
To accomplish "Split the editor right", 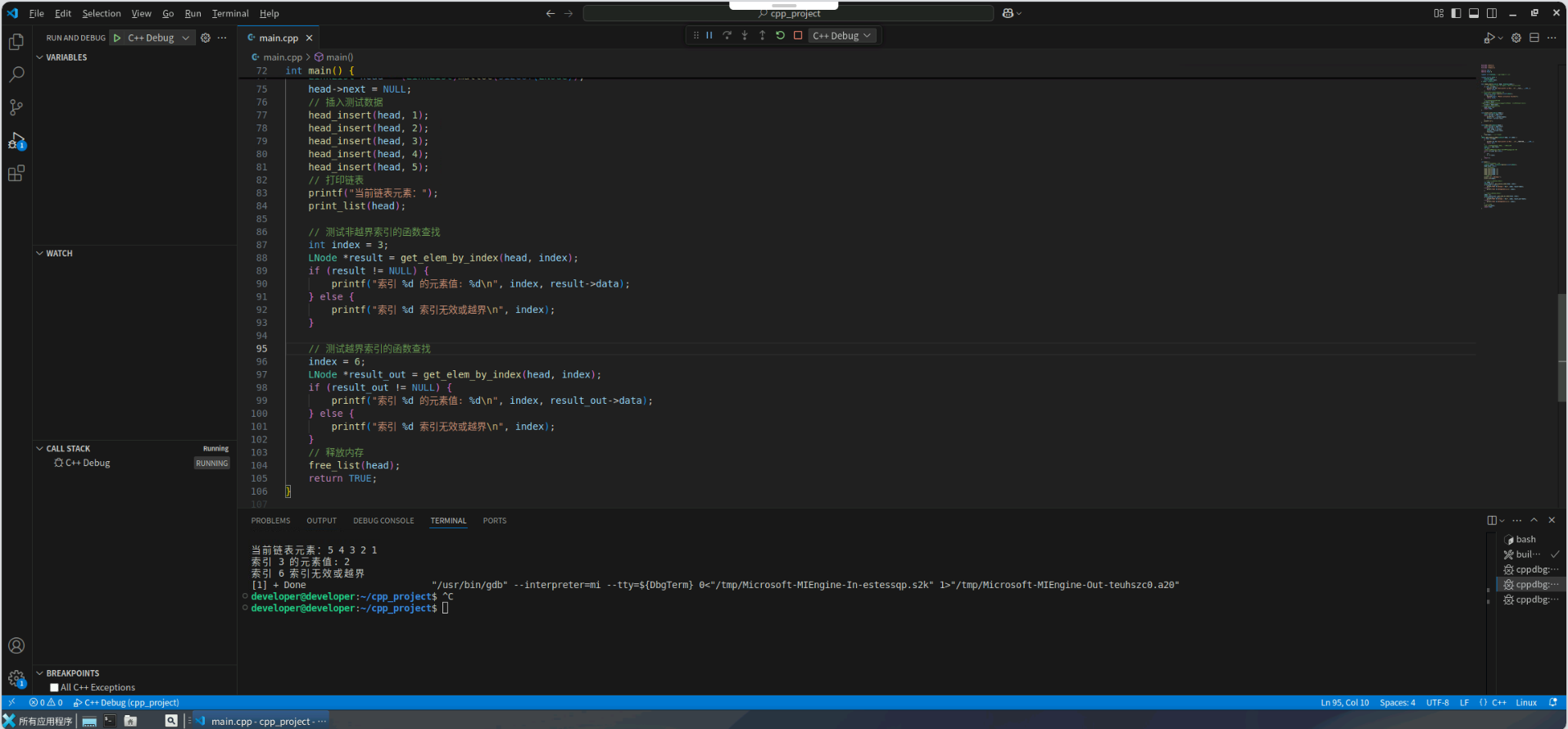I will [1534, 38].
